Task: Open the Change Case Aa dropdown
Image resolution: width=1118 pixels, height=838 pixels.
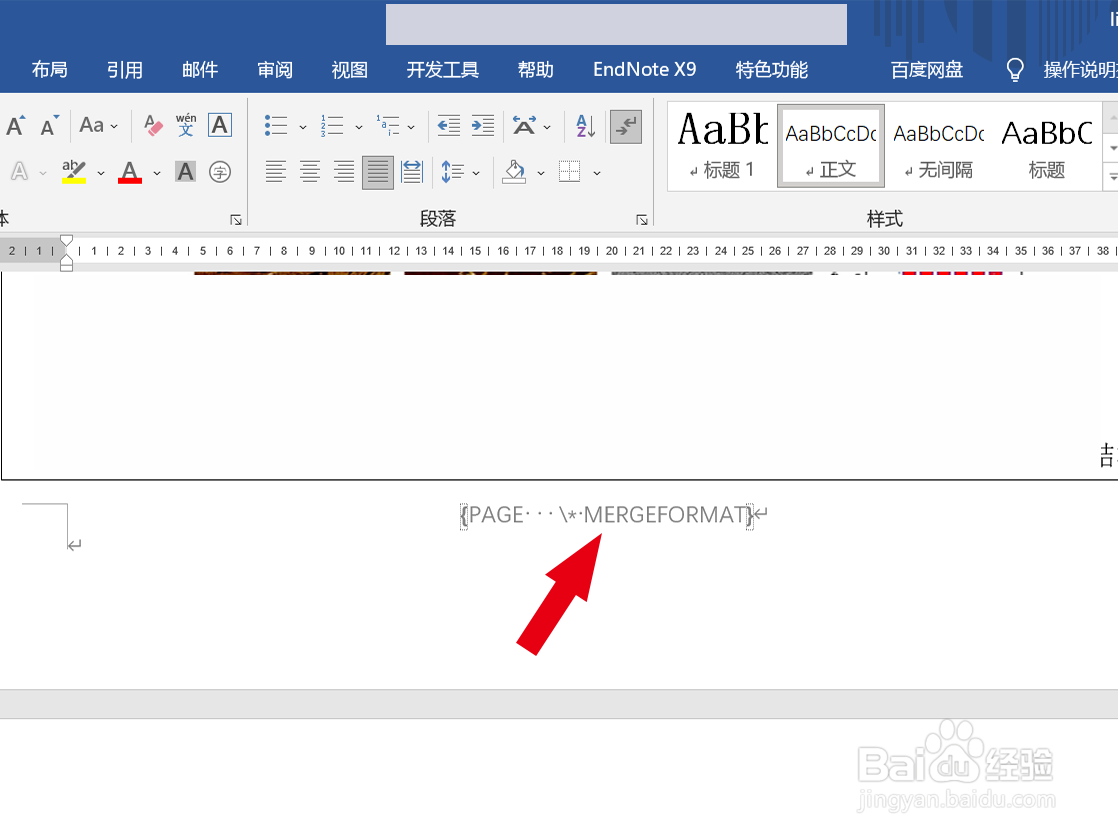Action: coord(98,126)
